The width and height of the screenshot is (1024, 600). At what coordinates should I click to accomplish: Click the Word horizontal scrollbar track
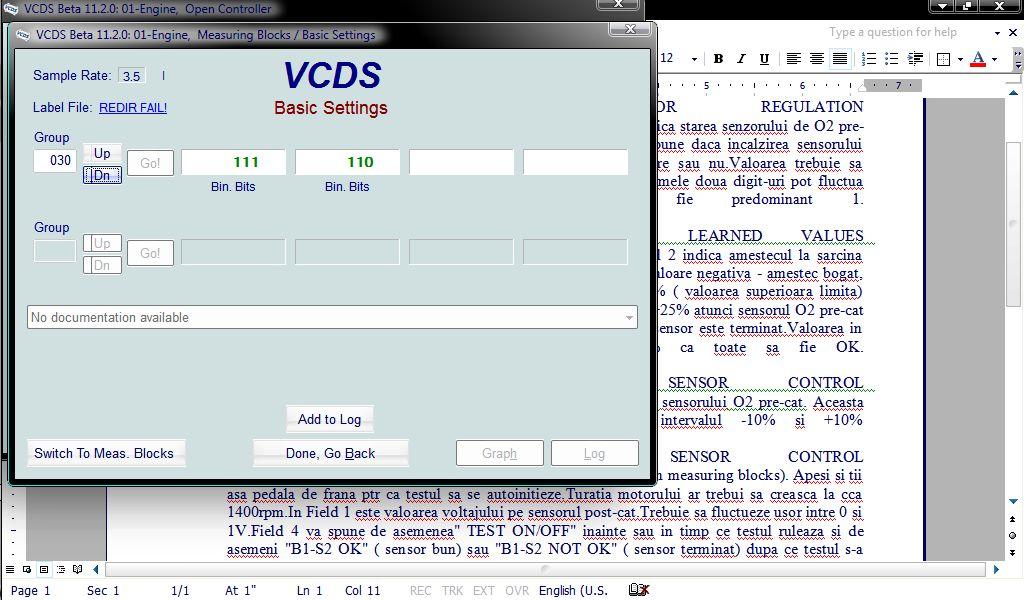point(545,569)
